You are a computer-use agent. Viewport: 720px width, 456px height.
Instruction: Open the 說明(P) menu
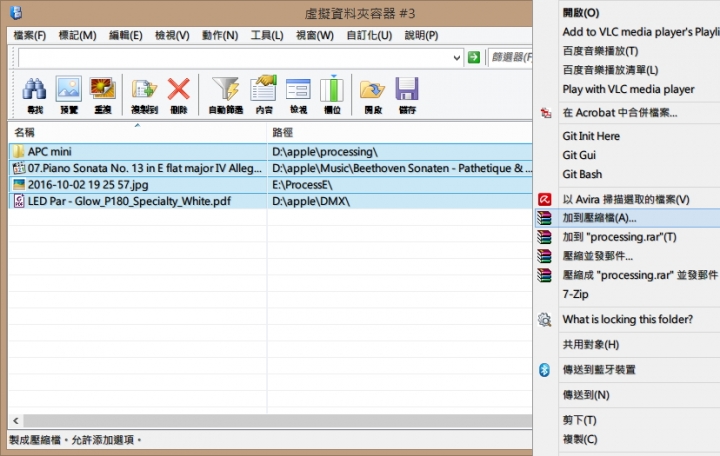coord(421,35)
